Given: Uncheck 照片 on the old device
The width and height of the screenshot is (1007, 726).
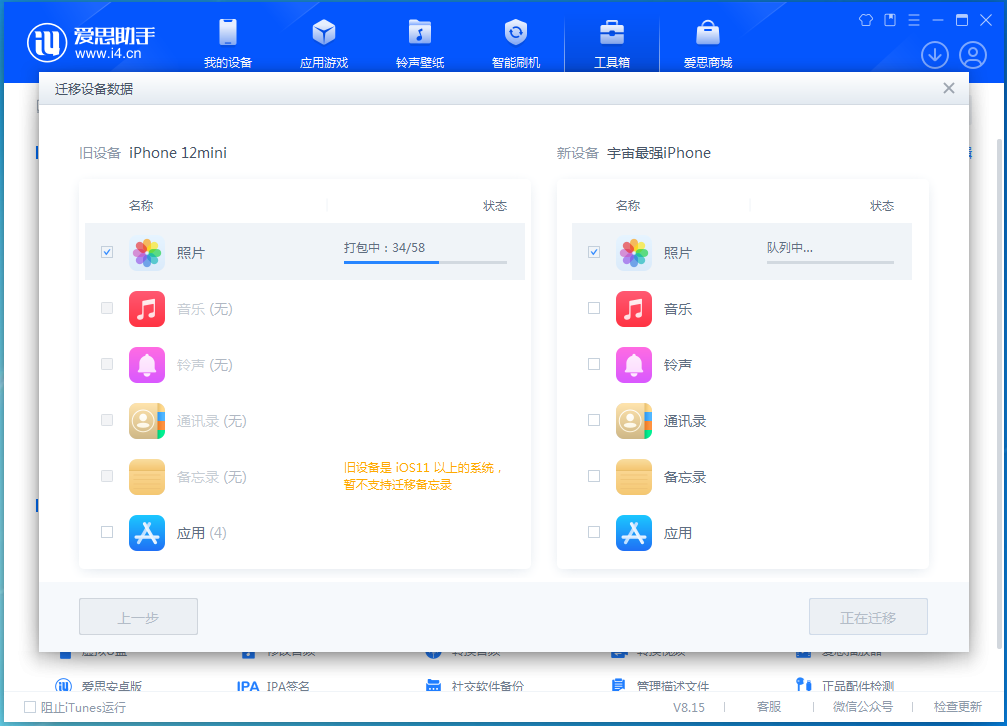Looking at the screenshot, I should point(107,252).
